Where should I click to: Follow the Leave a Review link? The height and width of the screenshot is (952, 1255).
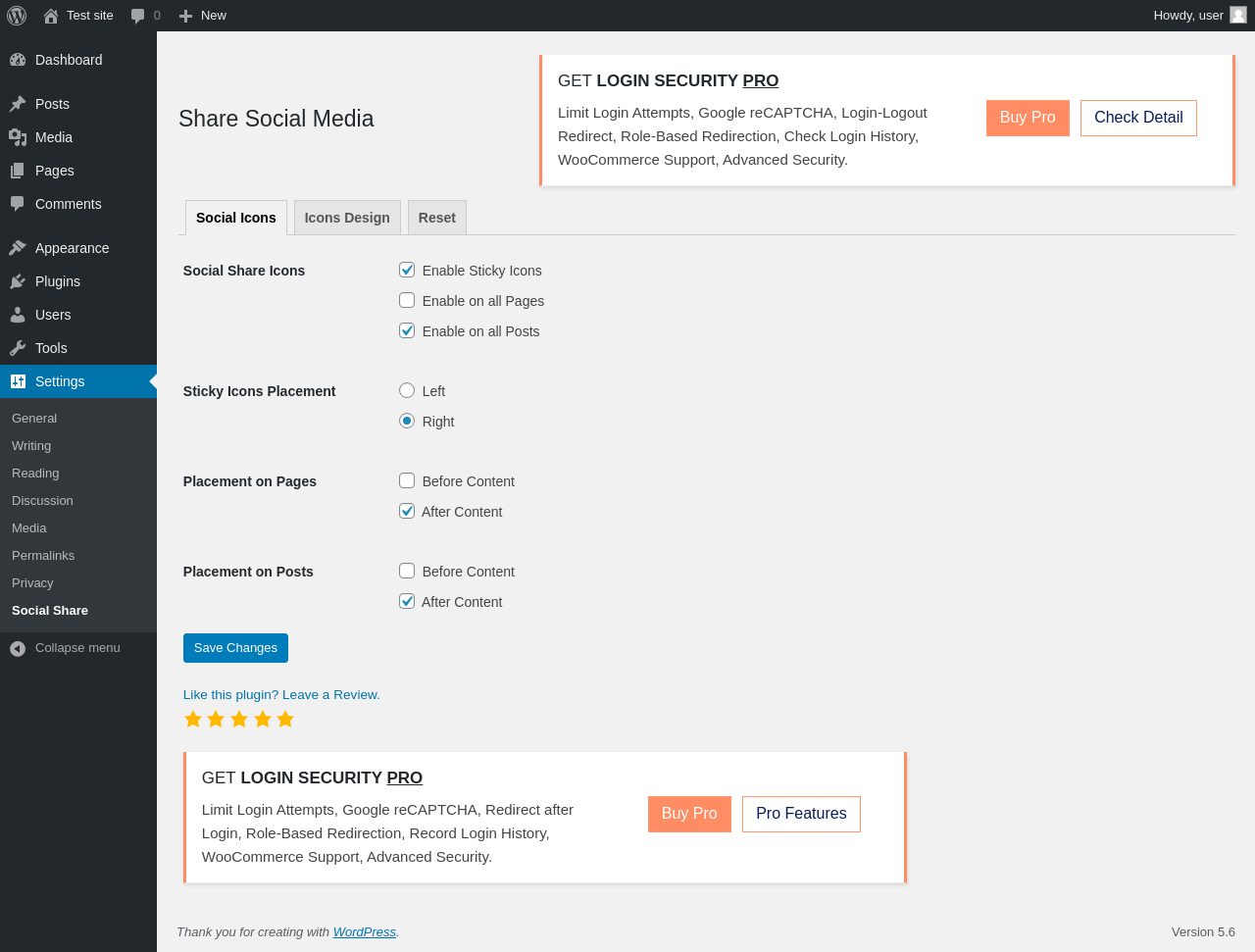(x=331, y=694)
